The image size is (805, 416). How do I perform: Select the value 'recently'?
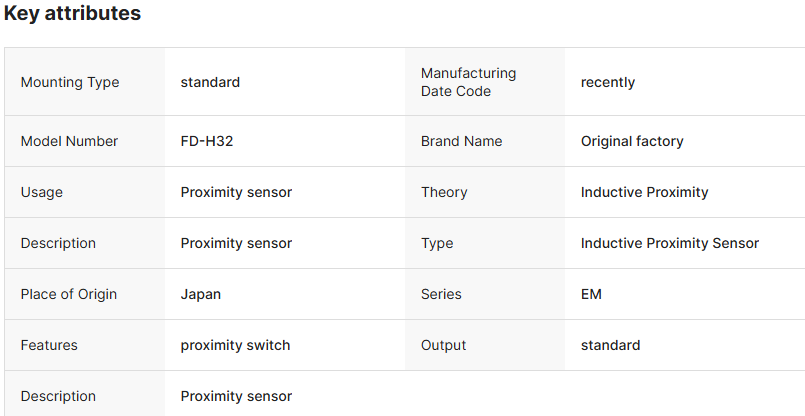point(608,82)
